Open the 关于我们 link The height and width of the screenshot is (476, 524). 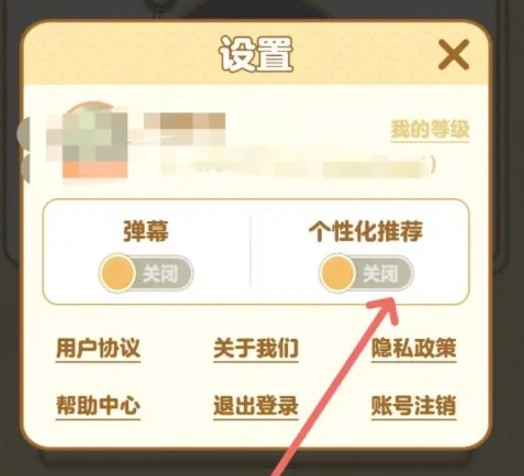click(256, 348)
